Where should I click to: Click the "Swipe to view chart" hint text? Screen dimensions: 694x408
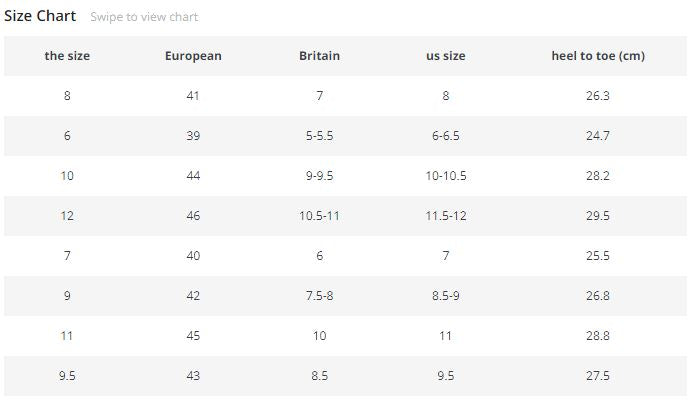(x=144, y=17)
